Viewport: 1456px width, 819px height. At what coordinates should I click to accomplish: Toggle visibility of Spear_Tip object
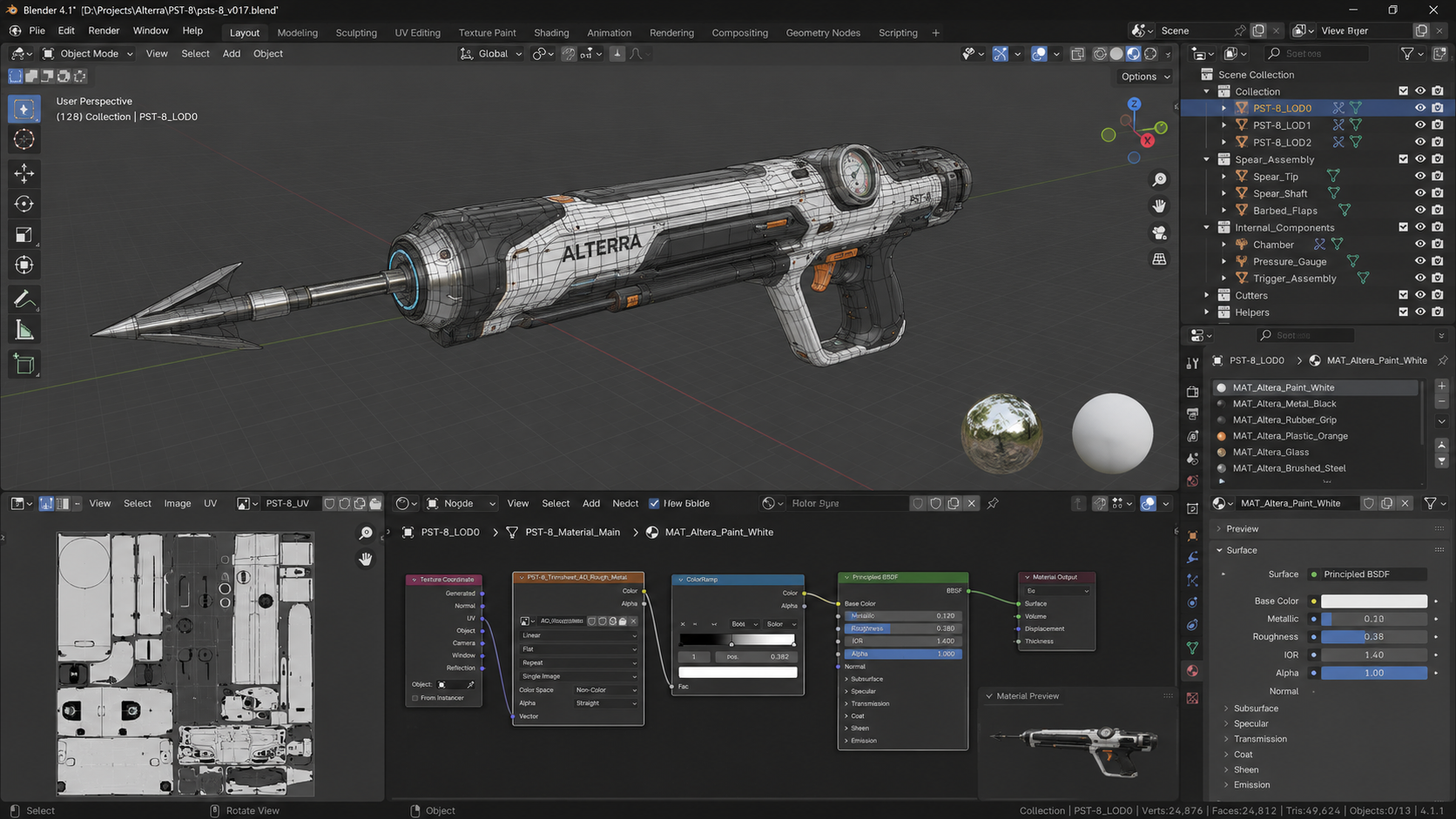[1420, 177]
